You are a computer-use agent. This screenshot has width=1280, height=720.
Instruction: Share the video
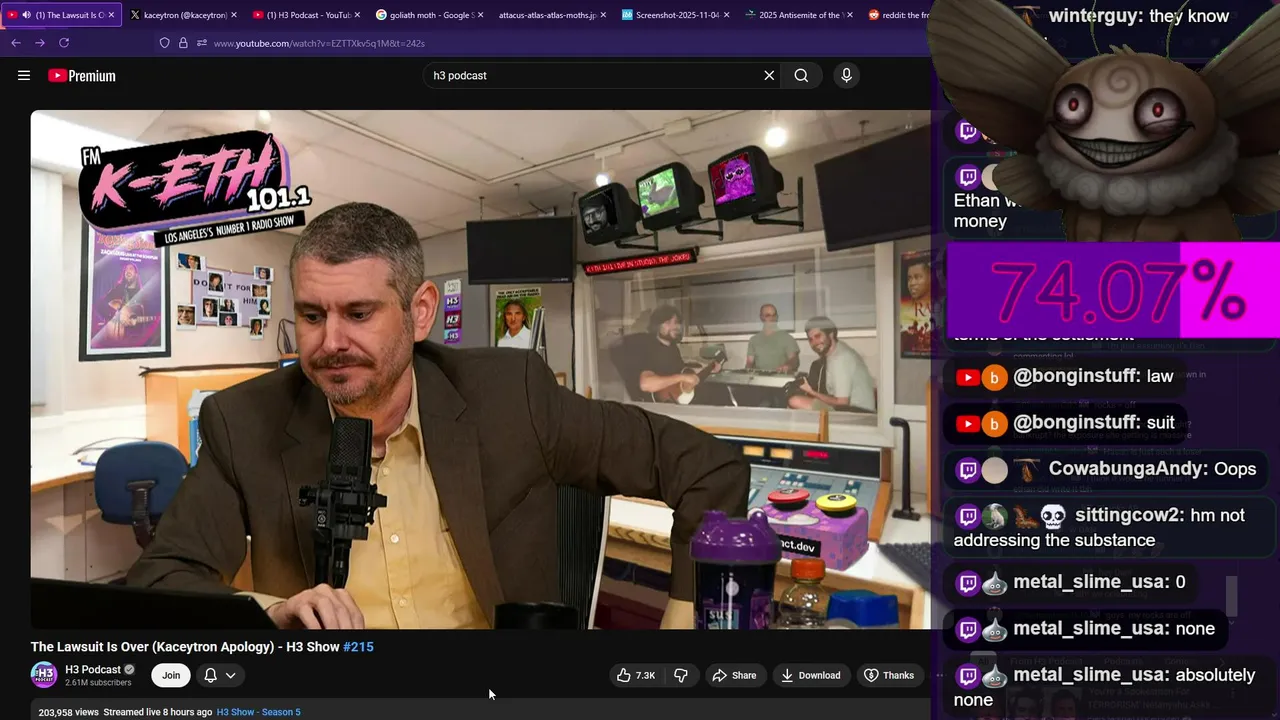coord(734,675)
